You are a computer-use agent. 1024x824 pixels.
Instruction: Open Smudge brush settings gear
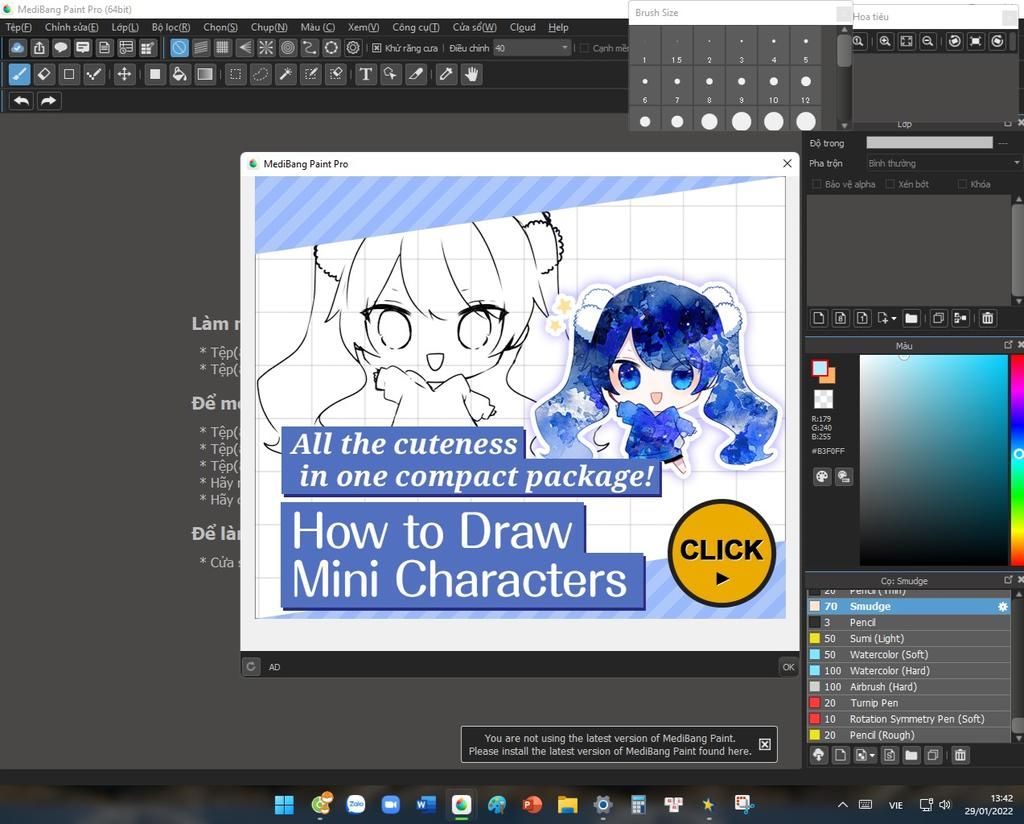point(1002,607)
